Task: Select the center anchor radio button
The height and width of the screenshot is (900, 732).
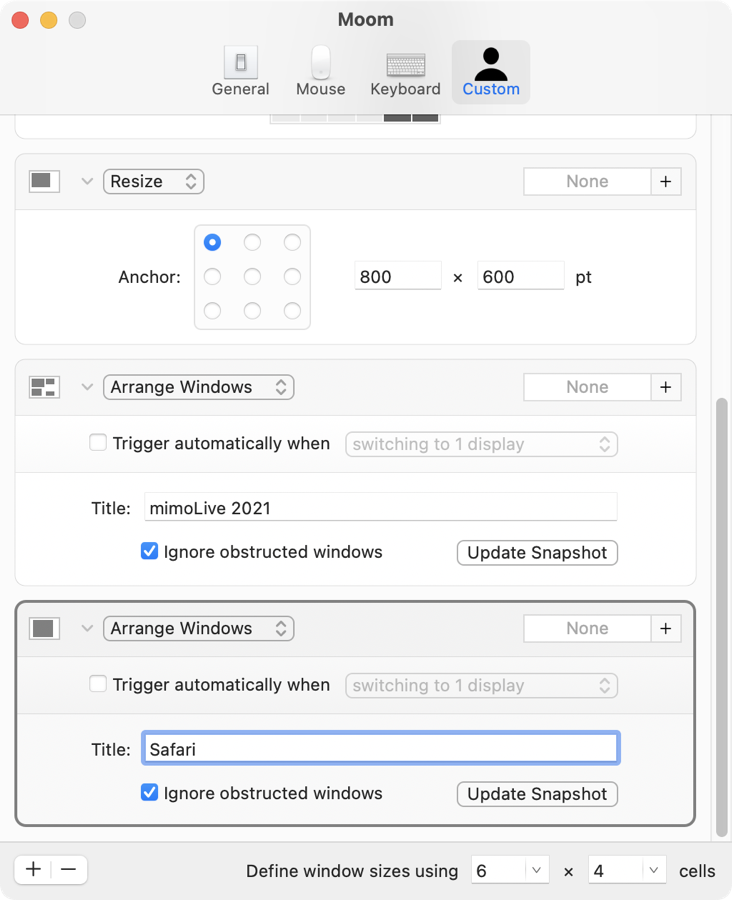Action: point(252,277)
